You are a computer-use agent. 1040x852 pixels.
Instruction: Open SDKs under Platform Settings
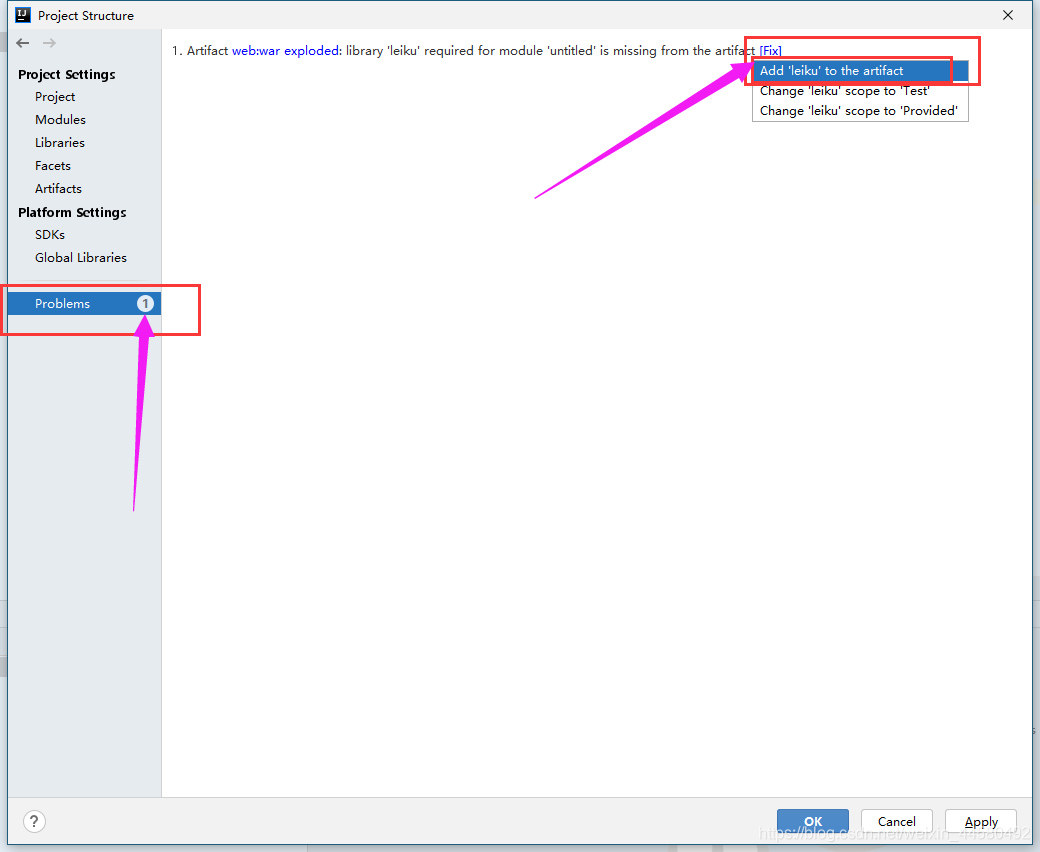tap(50, 235)
